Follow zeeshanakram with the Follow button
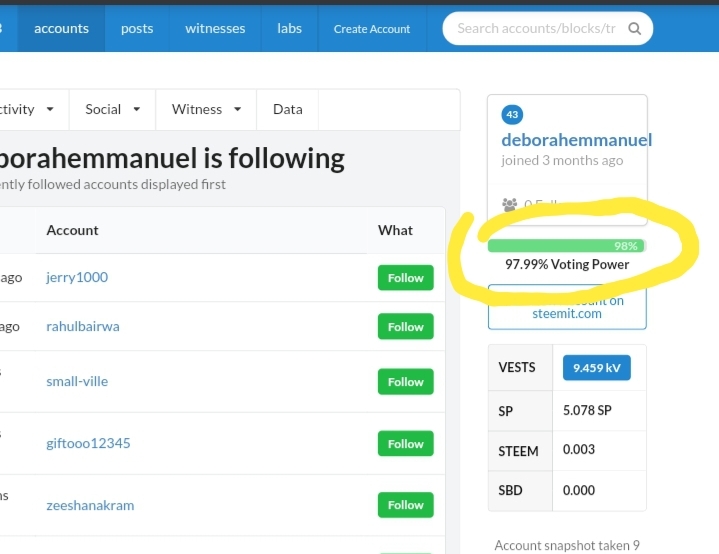Image resolution: width=719 pixels, height=554 pixels. (x=405, y=505)
